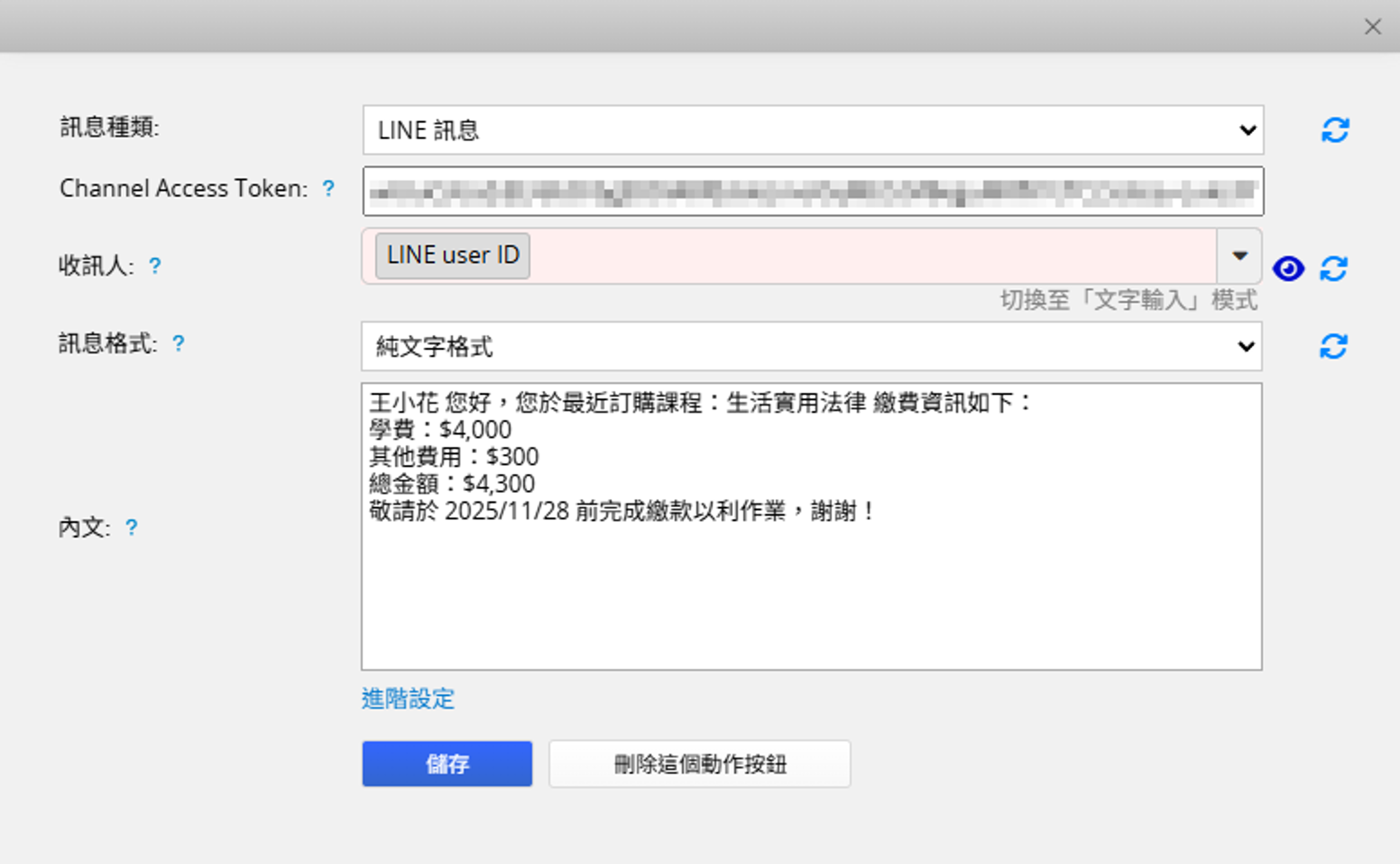Viewport: 1400px width, 864px height.
Task: Click 刪除這個動作按鈕 delete button
Action: point(699,763)
